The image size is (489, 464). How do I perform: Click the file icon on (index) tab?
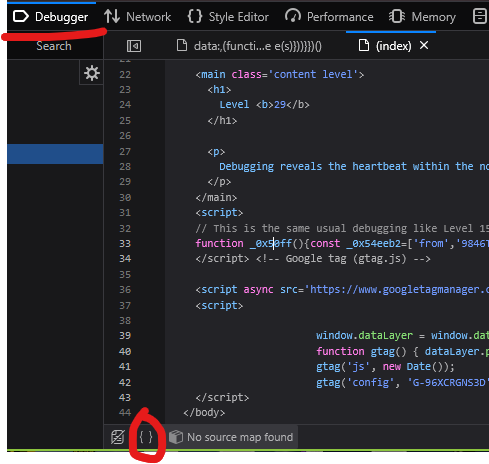coord(364,45)
